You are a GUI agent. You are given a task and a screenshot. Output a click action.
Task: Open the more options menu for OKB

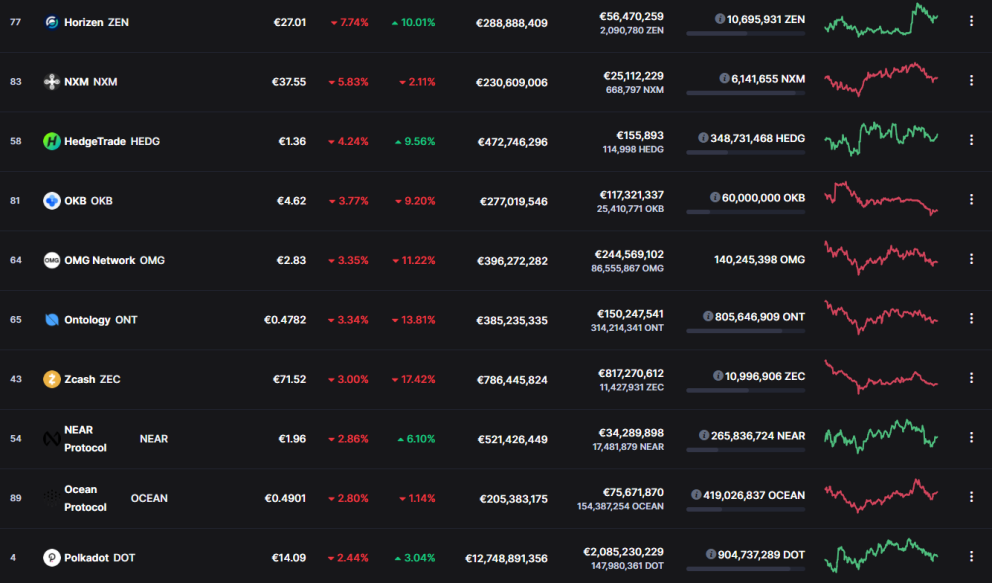point(971,199)
